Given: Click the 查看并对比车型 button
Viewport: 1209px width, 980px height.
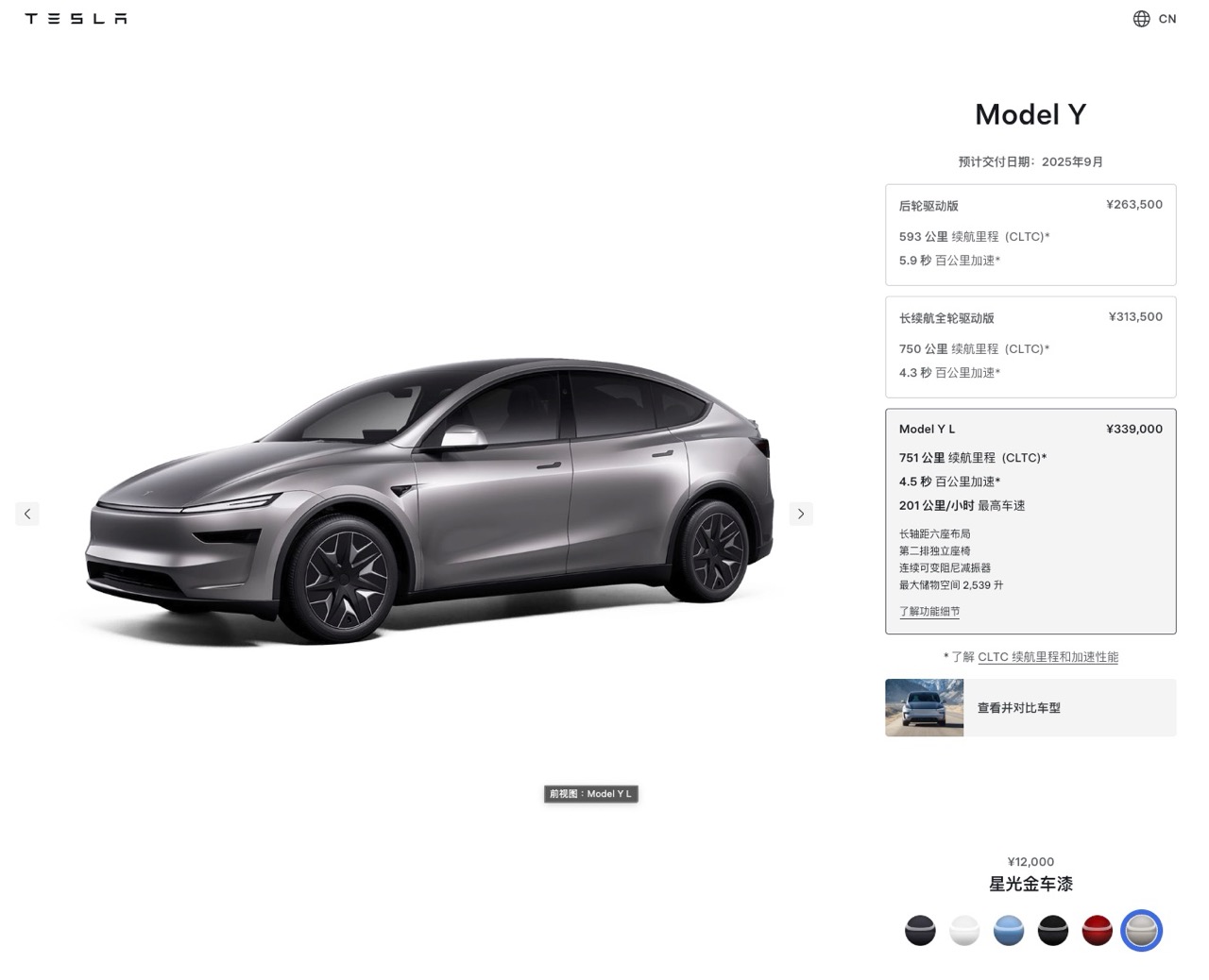Looking at the screenshot, I should pos(1030,707).
